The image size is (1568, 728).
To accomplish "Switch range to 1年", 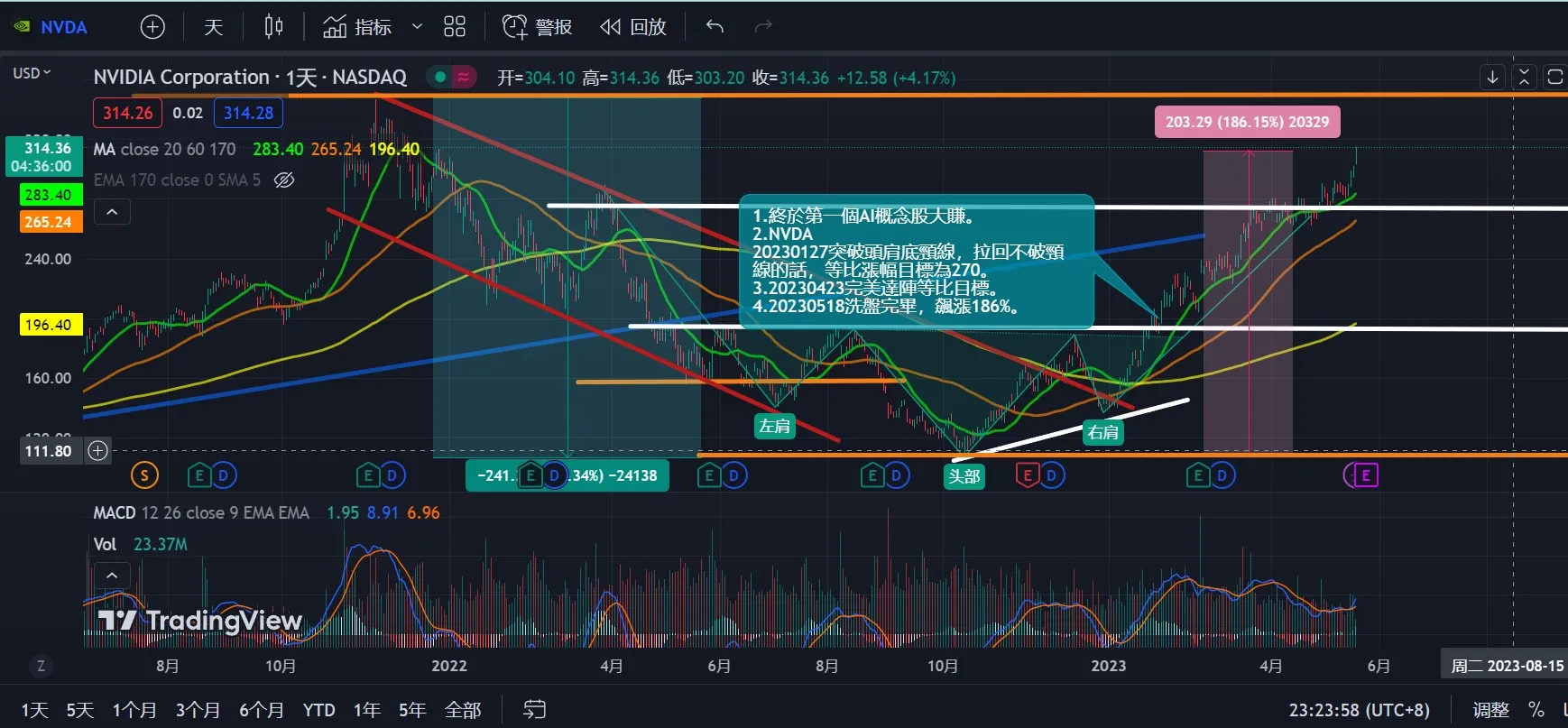I will point(366,710).
